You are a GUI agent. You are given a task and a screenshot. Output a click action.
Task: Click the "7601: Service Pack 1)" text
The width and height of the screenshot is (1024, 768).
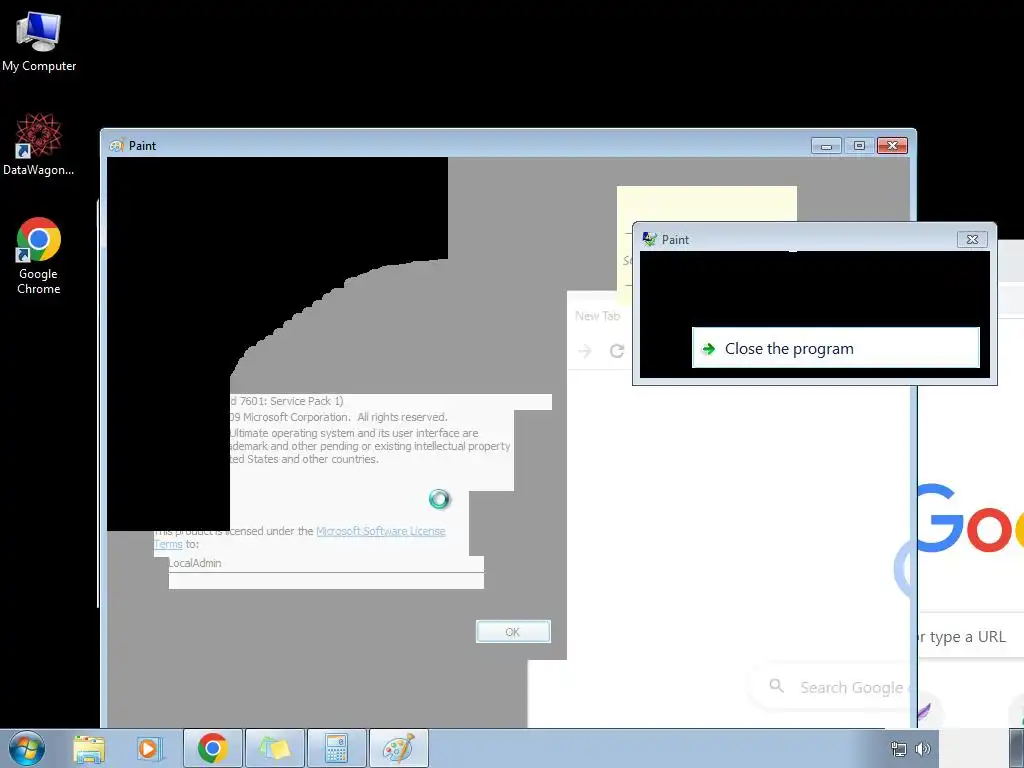(x=291, y=401)
